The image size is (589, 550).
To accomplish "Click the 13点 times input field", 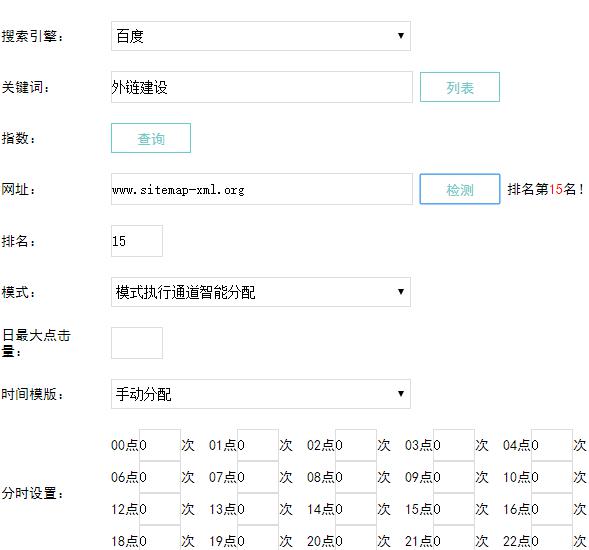I will point(258,509).
